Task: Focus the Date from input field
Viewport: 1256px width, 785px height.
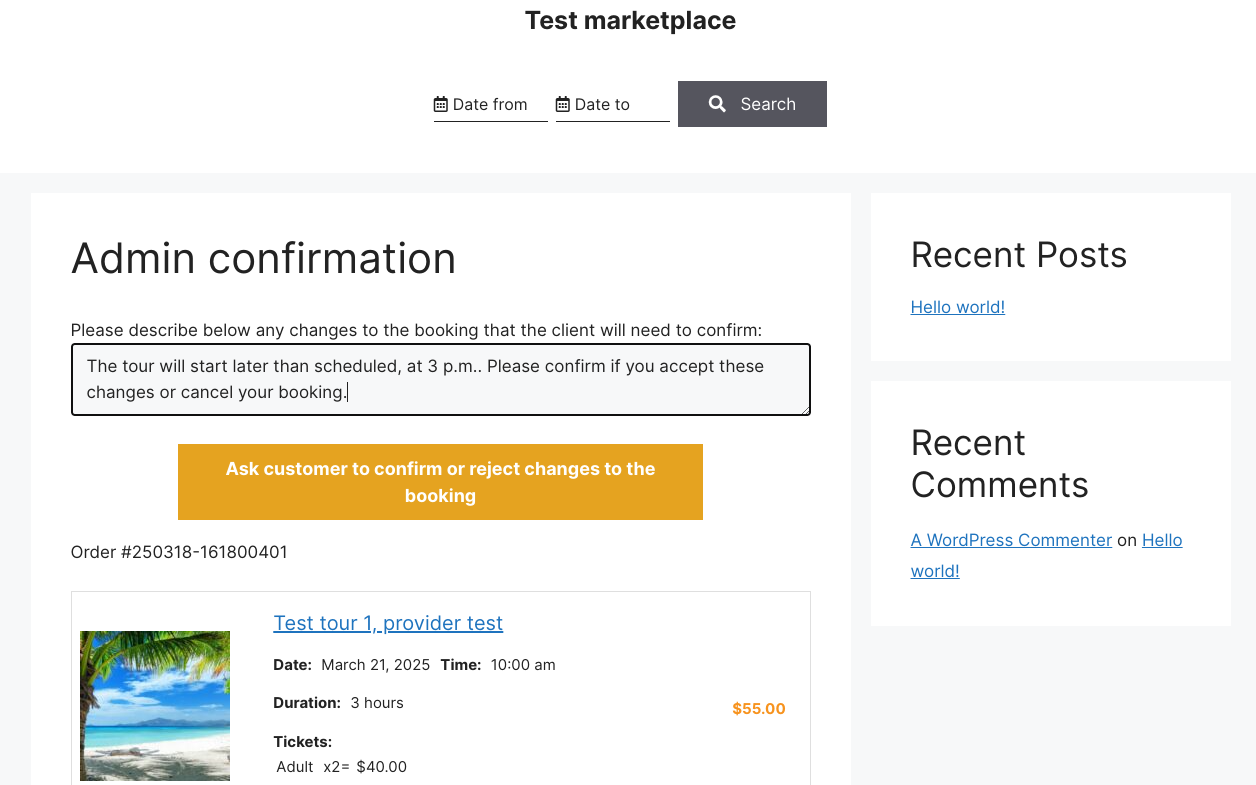Action: tap(491, 104)
